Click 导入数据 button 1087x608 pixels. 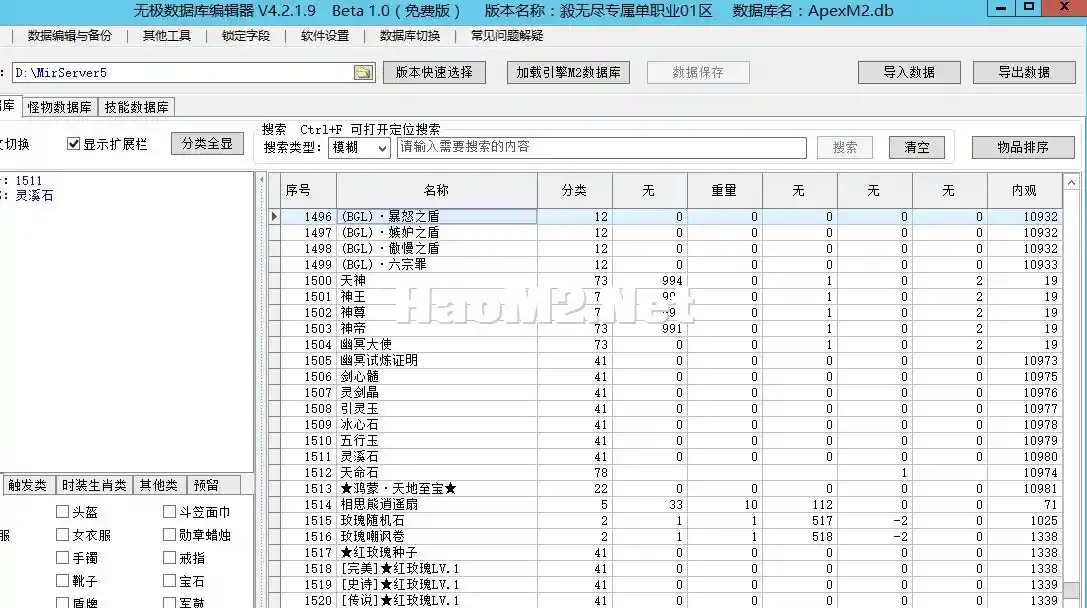[x=909, y=72]
